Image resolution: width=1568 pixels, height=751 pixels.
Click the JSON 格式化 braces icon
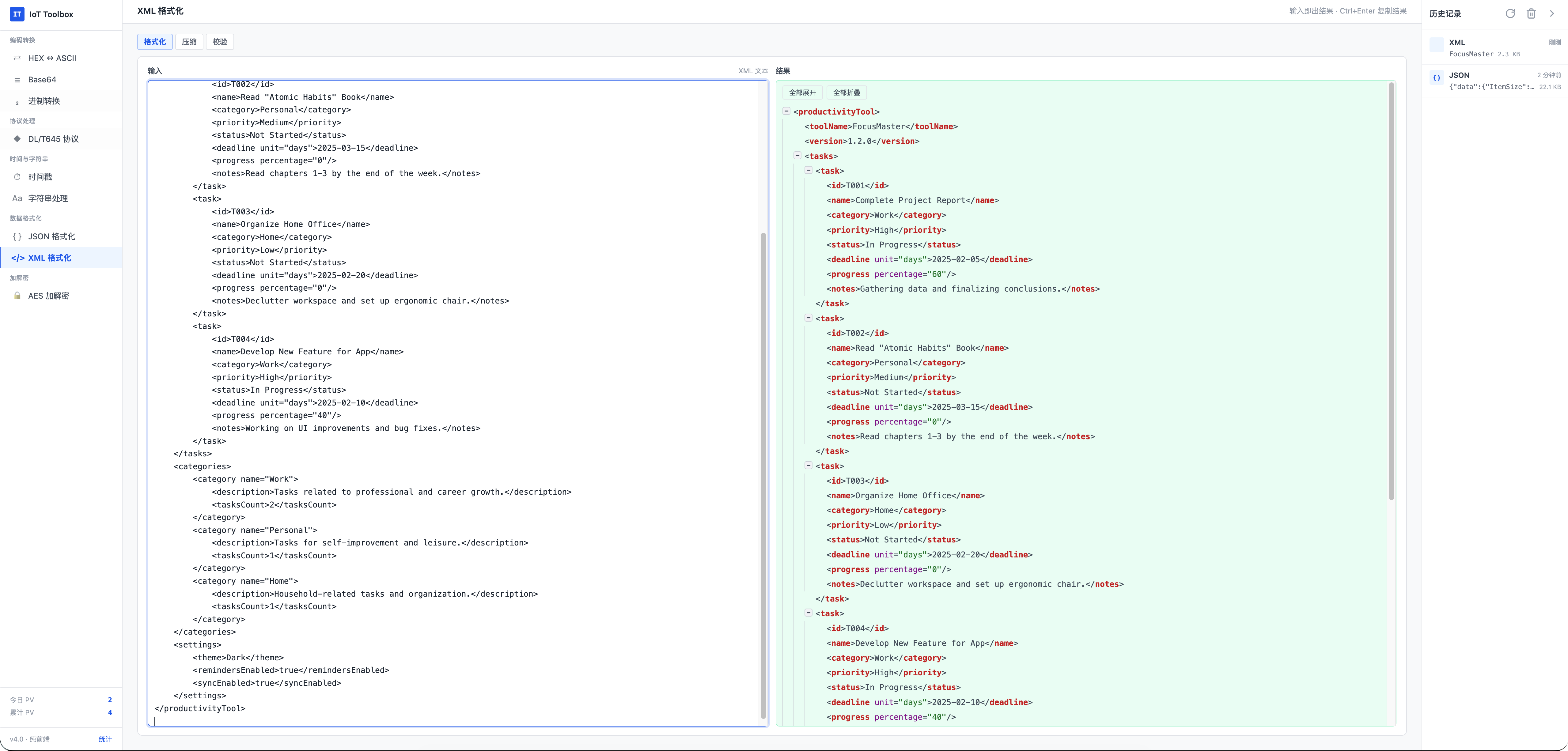[17, 237]
